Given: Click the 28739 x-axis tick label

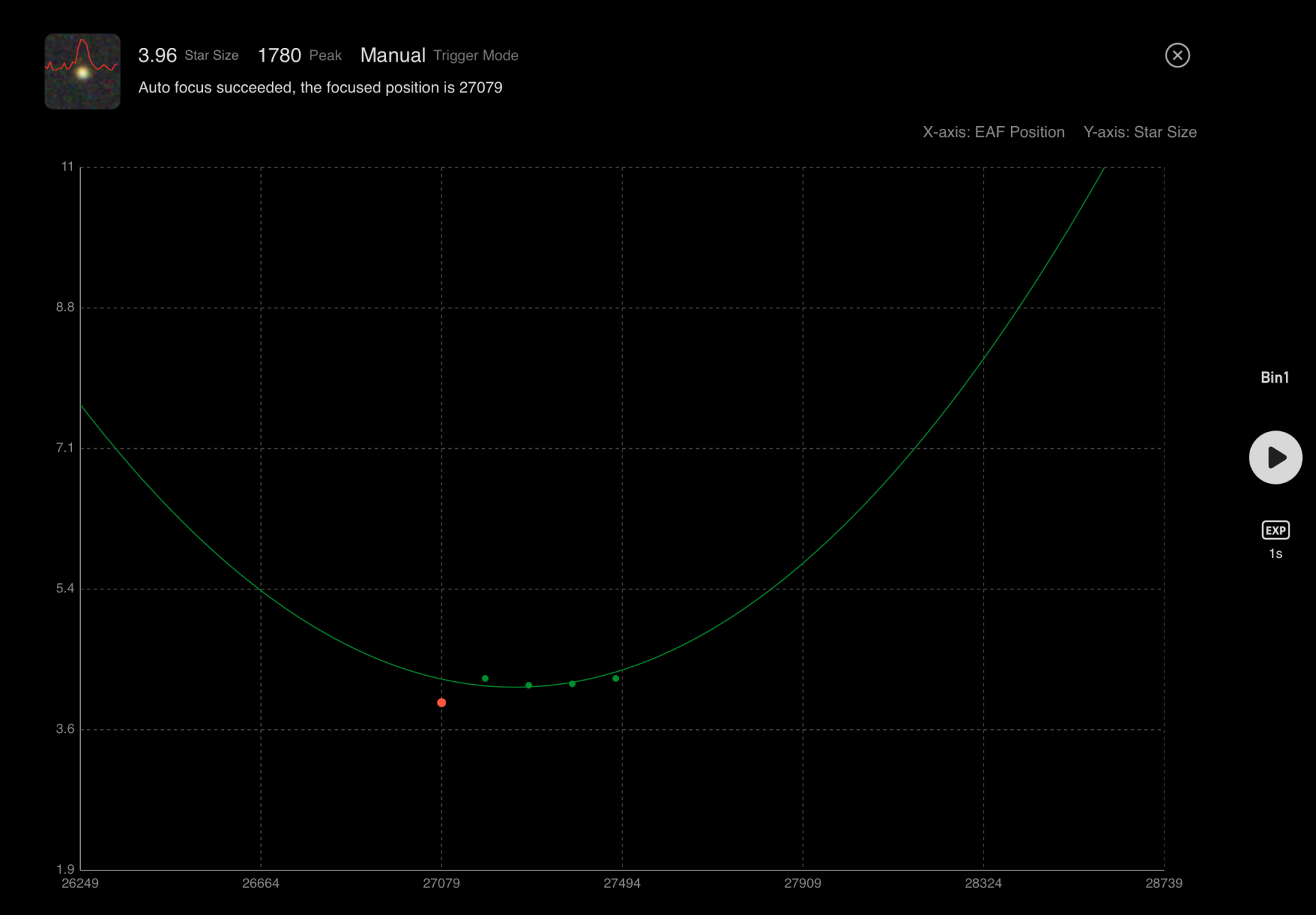Looking at the screenshot, I should pos(1164,883).
